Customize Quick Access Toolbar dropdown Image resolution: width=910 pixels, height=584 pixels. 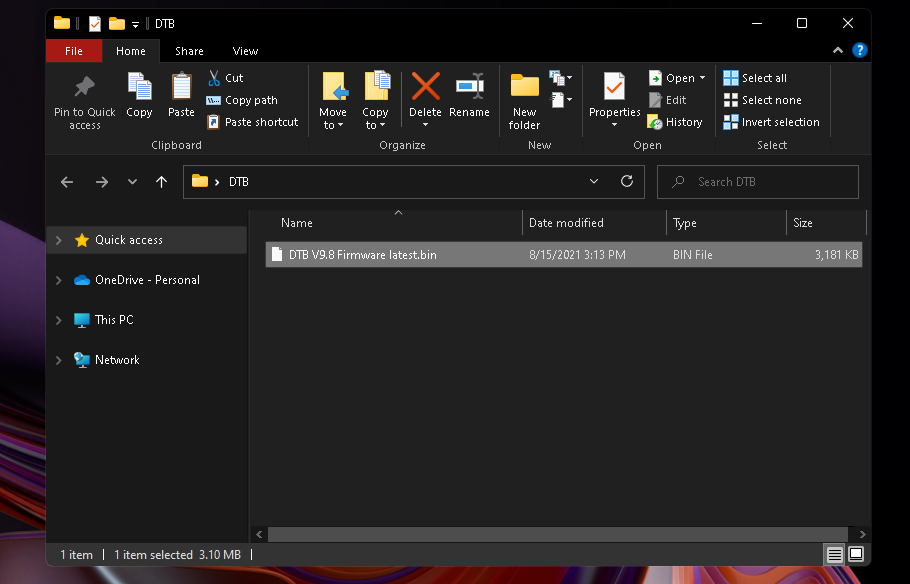(135, 24)
